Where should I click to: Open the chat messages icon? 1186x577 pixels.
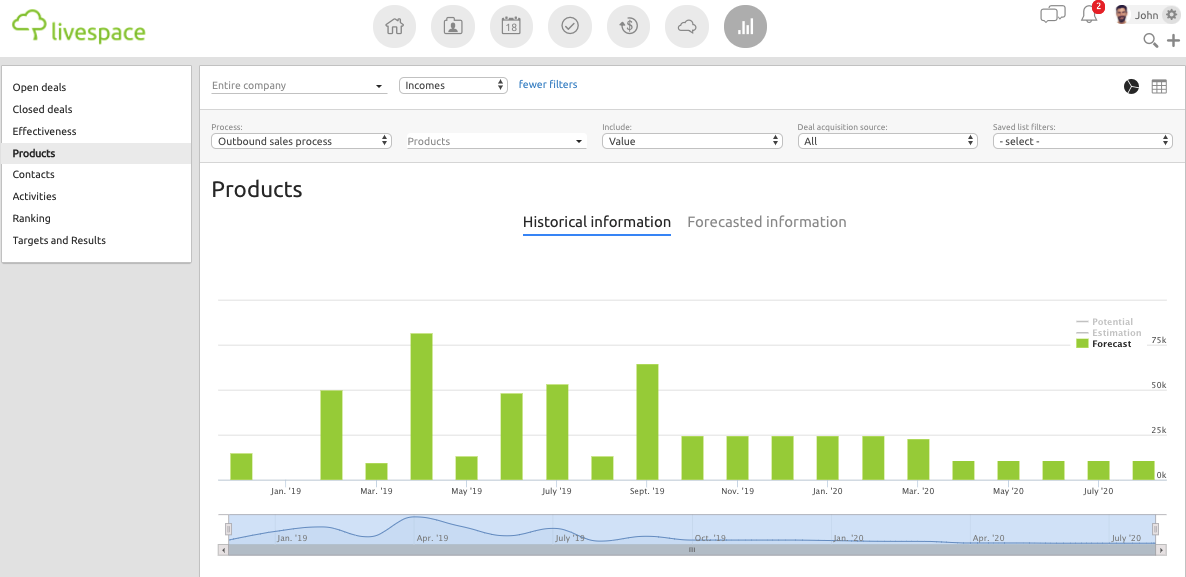(x=1053, y=14)
